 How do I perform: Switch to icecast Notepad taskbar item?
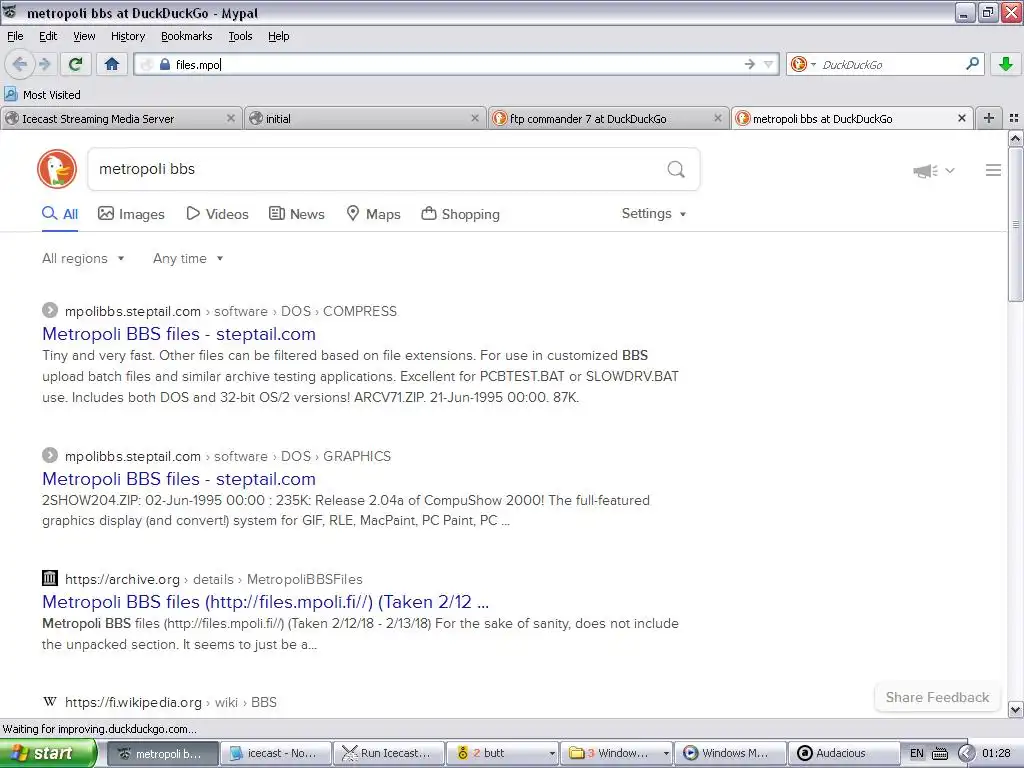coord(276,753)
